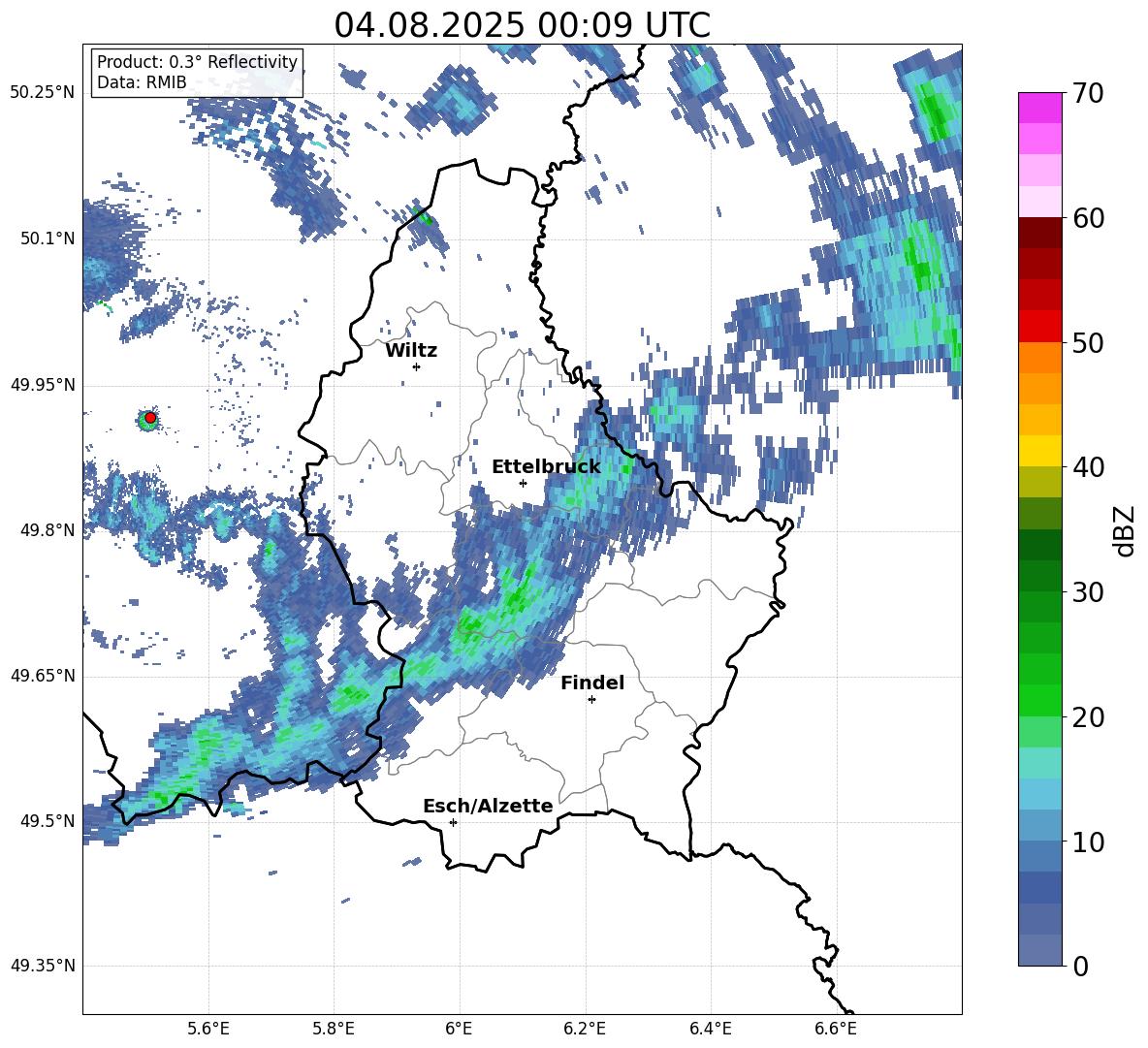The image size is (1148, 1048).
Task: Click the 49.8°N latitude label
Action: (48, 530)
